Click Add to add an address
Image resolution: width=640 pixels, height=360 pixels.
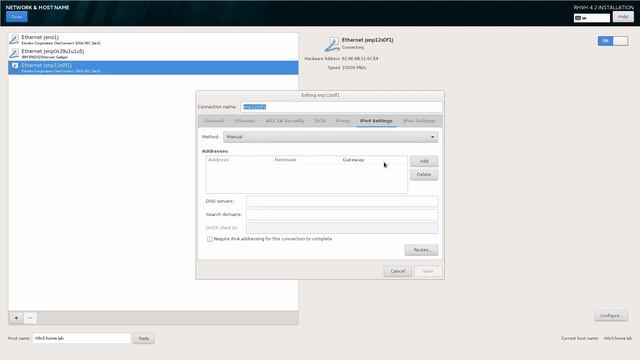(424, 161)
